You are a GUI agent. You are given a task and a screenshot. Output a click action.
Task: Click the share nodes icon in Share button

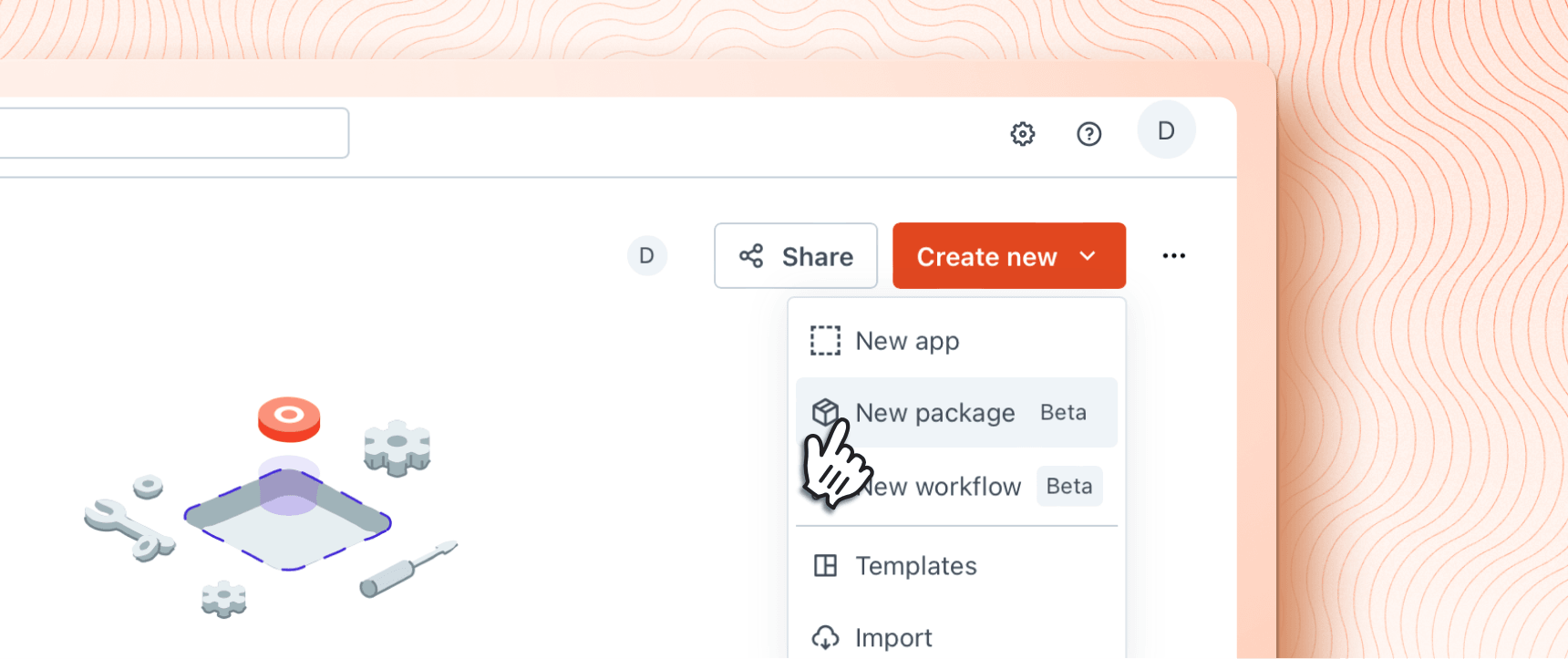point(751,256)
